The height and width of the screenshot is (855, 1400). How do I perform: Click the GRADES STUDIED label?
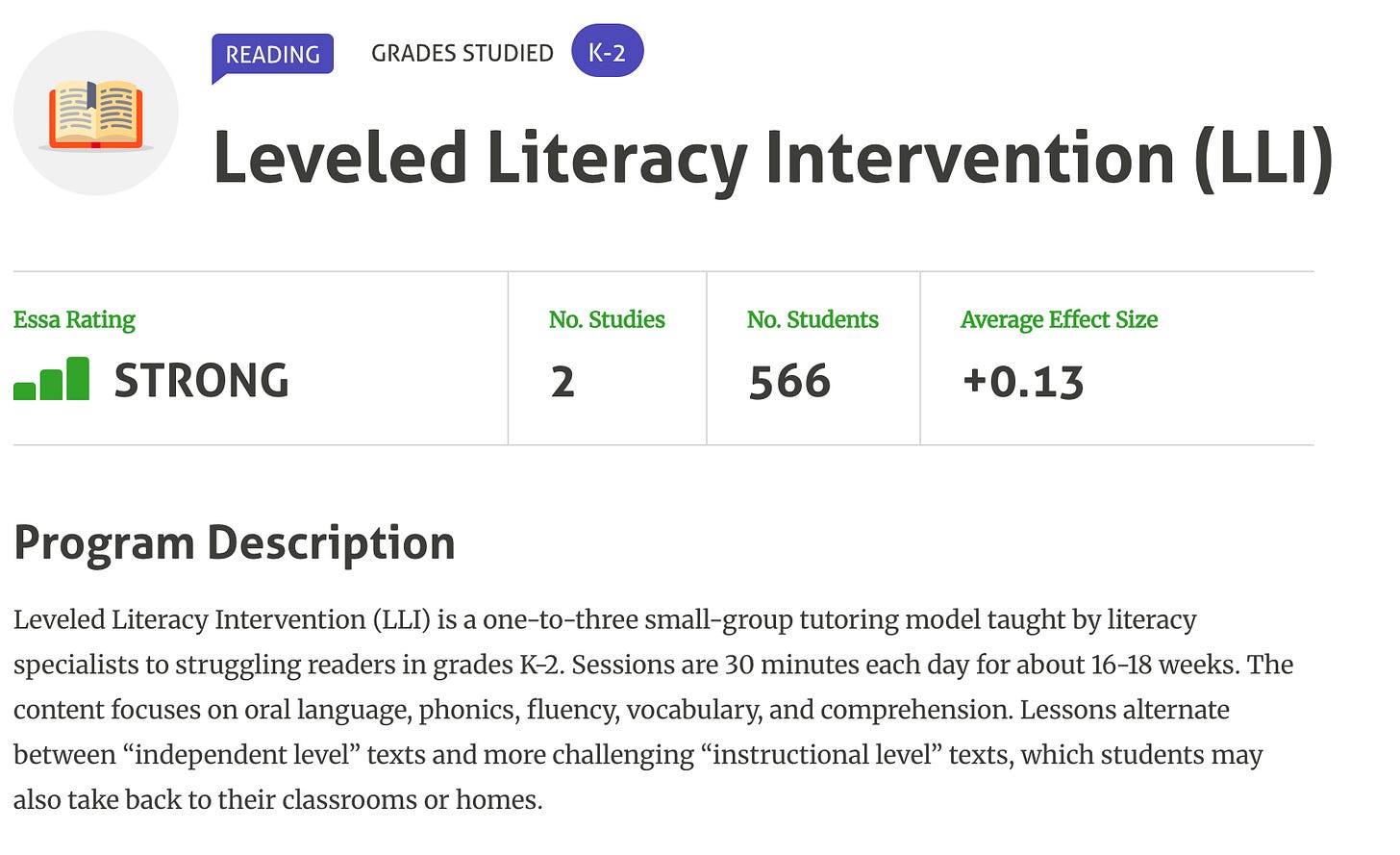click(x=462, y=53)
